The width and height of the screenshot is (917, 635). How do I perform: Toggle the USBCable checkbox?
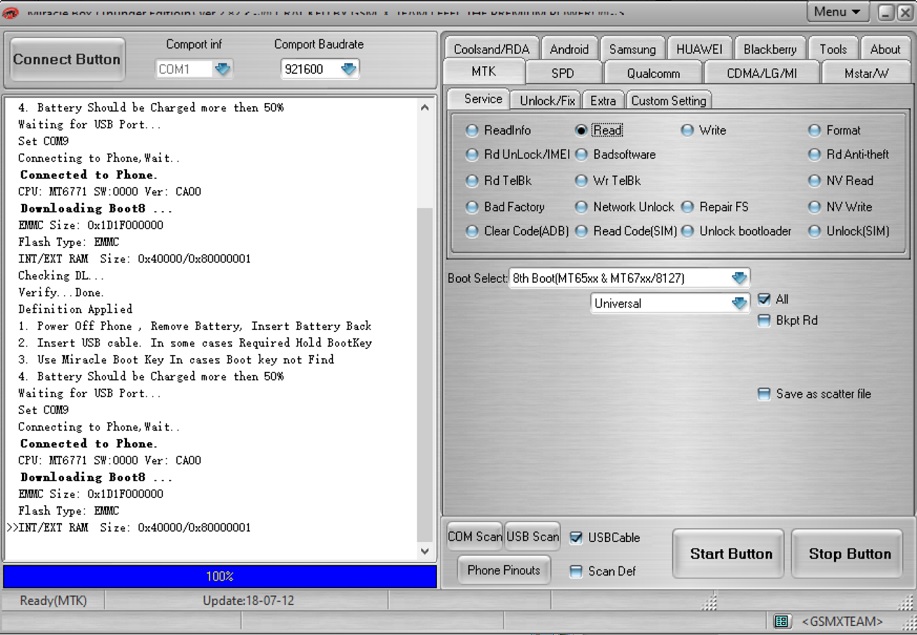point(576,537)
